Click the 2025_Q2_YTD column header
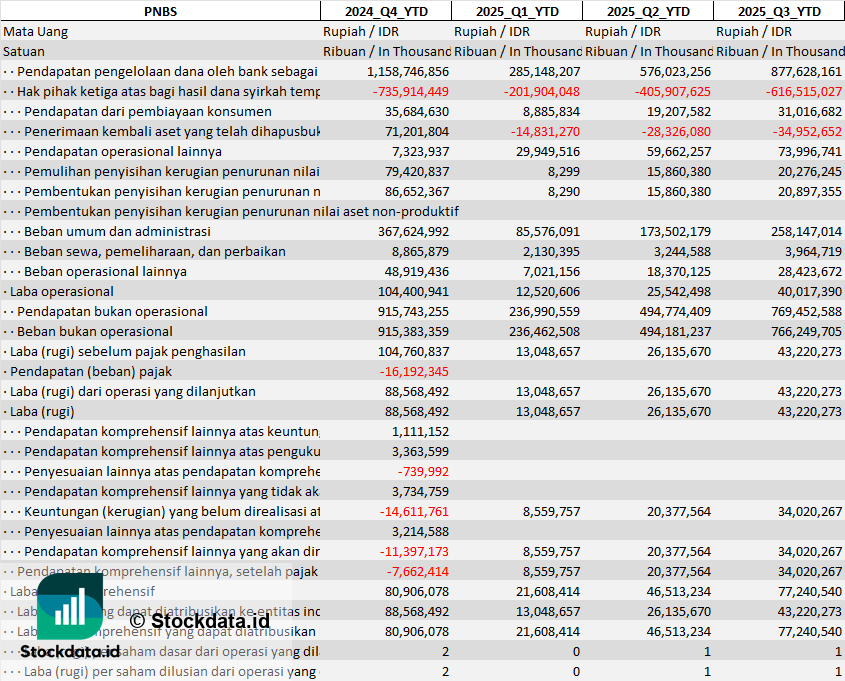Image resolution: width=845 pixels, height=681 pixels. coord(647,11)
